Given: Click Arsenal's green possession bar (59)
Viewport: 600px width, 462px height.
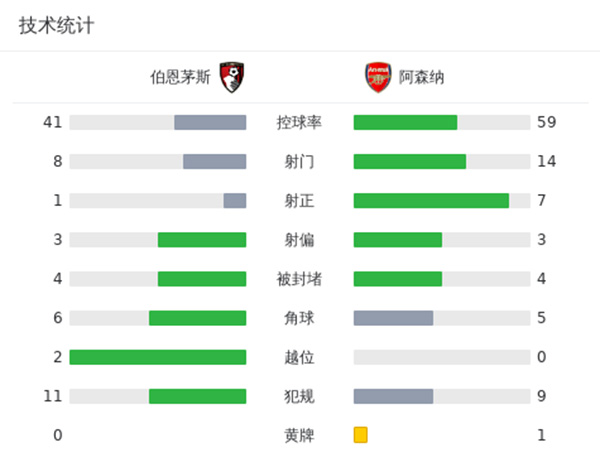Looking at the screenshot, I should 405,123.
